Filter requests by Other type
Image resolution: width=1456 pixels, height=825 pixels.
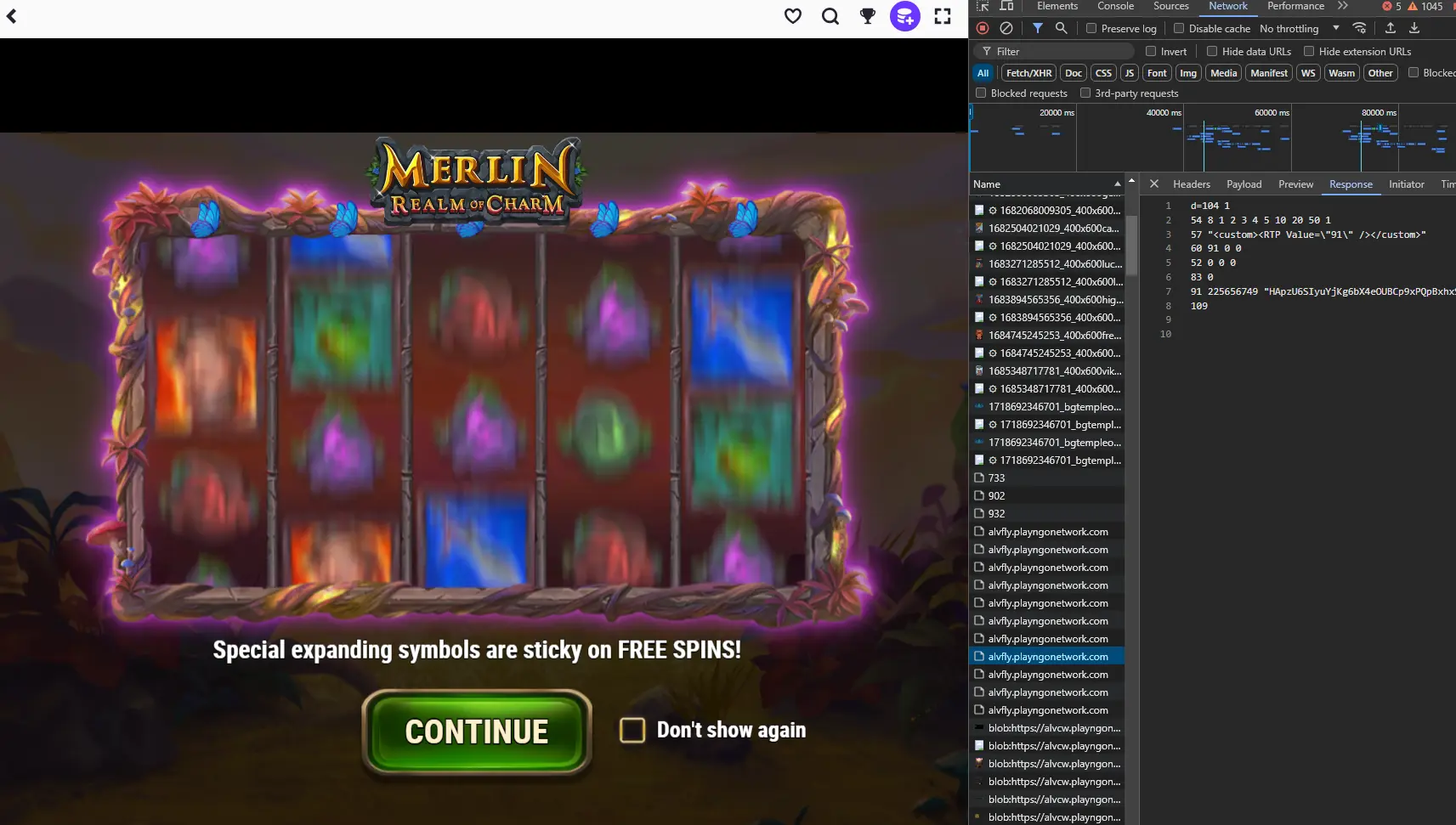(1380, 73)
